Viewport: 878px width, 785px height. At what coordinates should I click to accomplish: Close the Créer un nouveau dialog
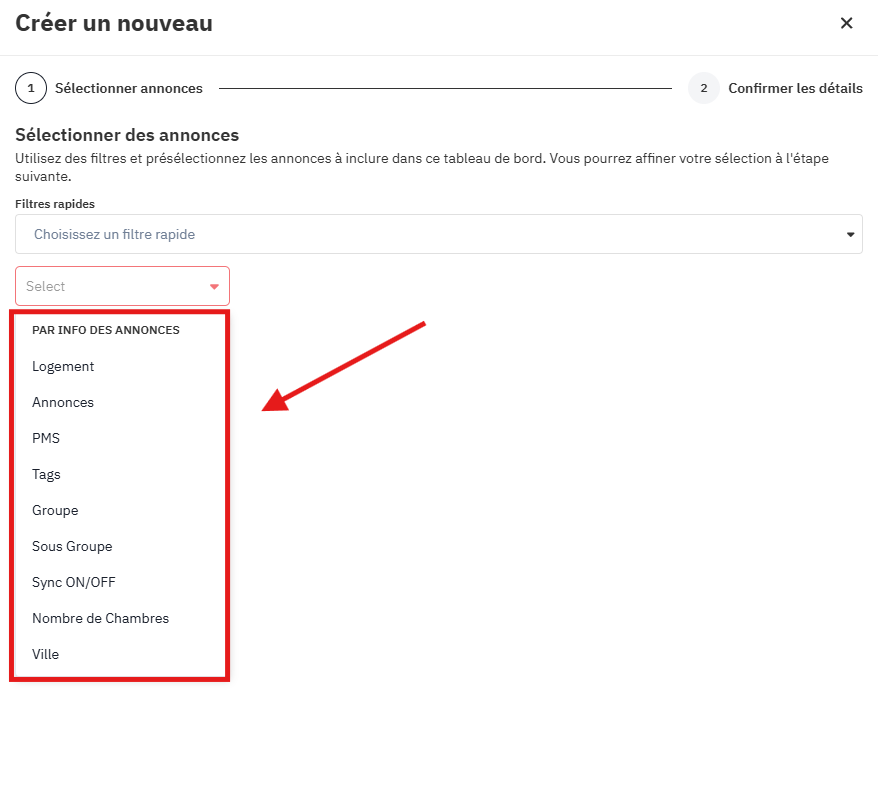tap(846, 23)
